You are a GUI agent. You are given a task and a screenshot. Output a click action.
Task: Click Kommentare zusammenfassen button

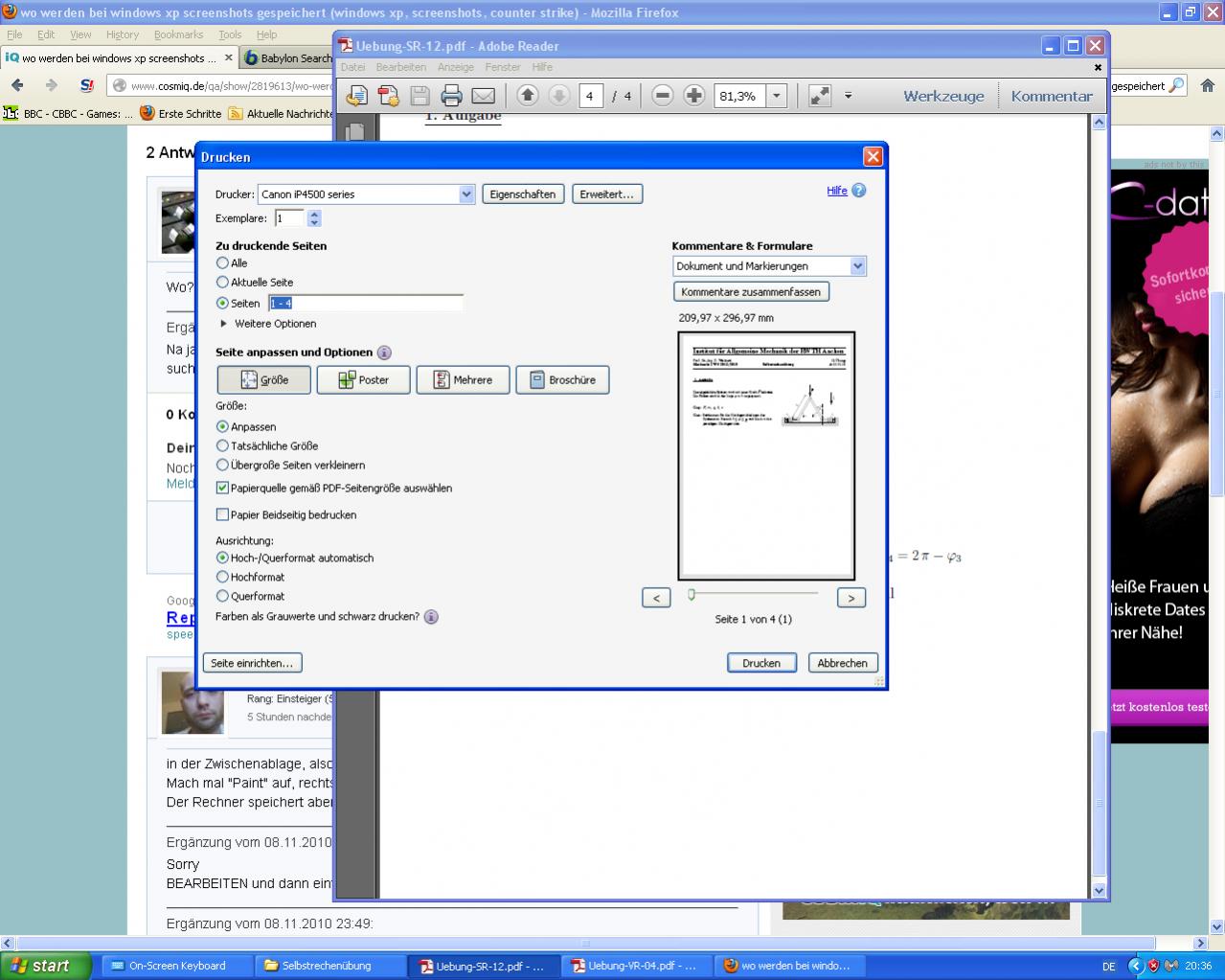point(751,291)
